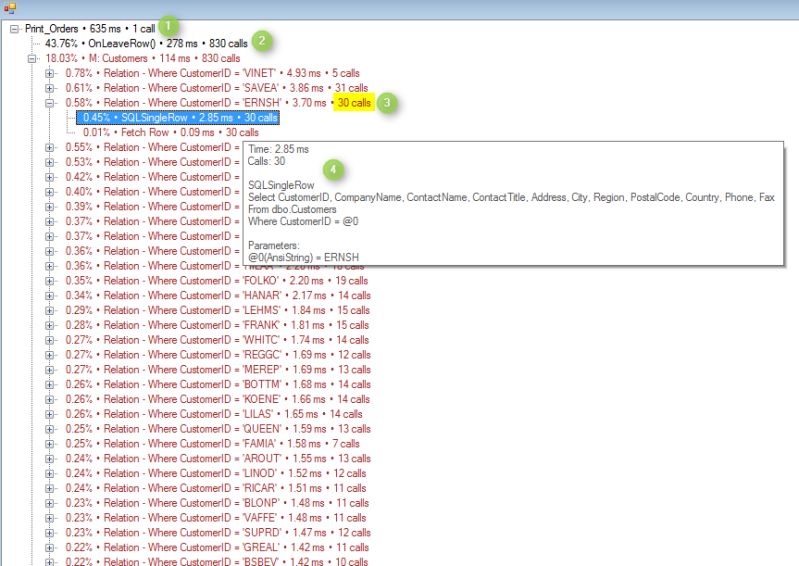
Task: Expand the 'AROUT' relation node
Action: coord(49,459)
